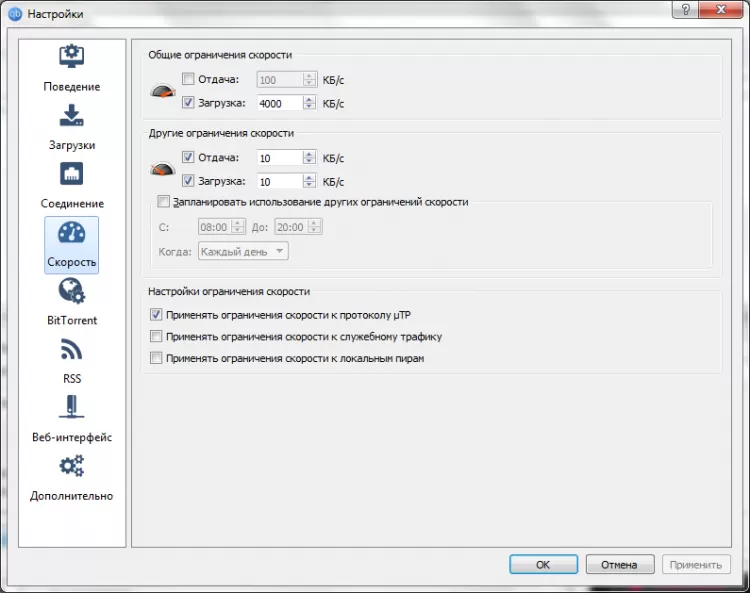Enable scheduling of alternative speed limits
750x593 pixels.
[x=164, y=201]
